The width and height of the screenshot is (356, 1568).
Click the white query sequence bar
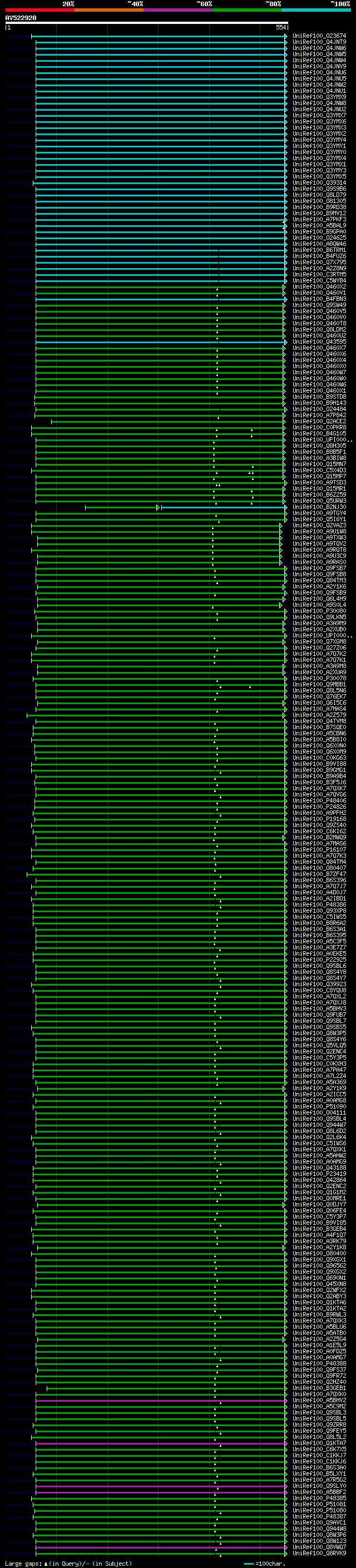click(147, 22)
